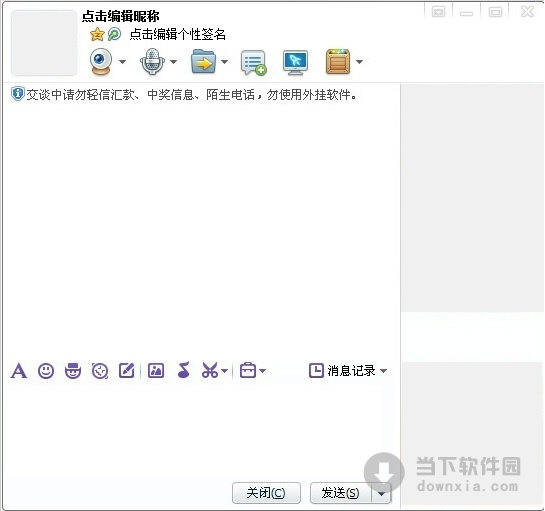545x511 pixels.
Task: Expand the applications box dropdown arrow
Action: click(x=359, y=62)
